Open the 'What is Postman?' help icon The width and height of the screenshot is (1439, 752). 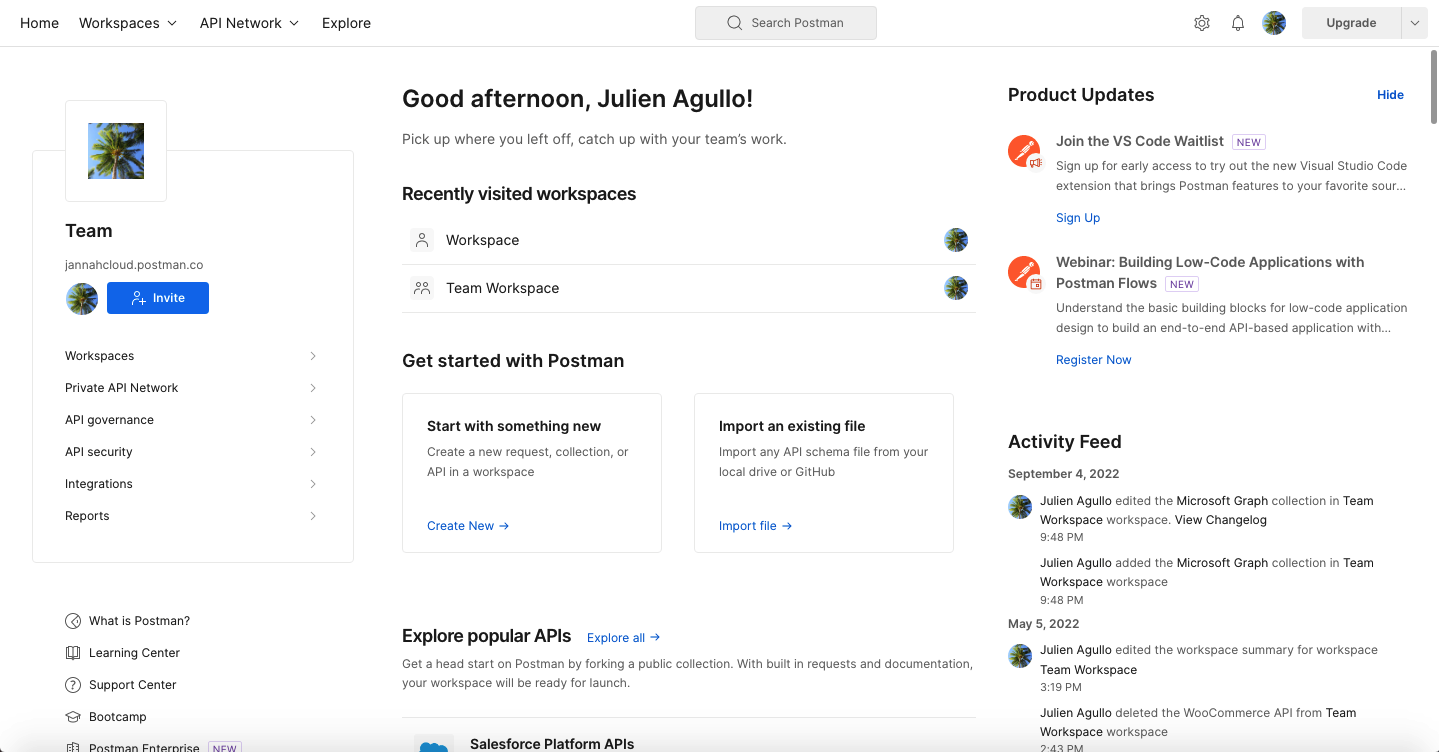click(72, 620)
